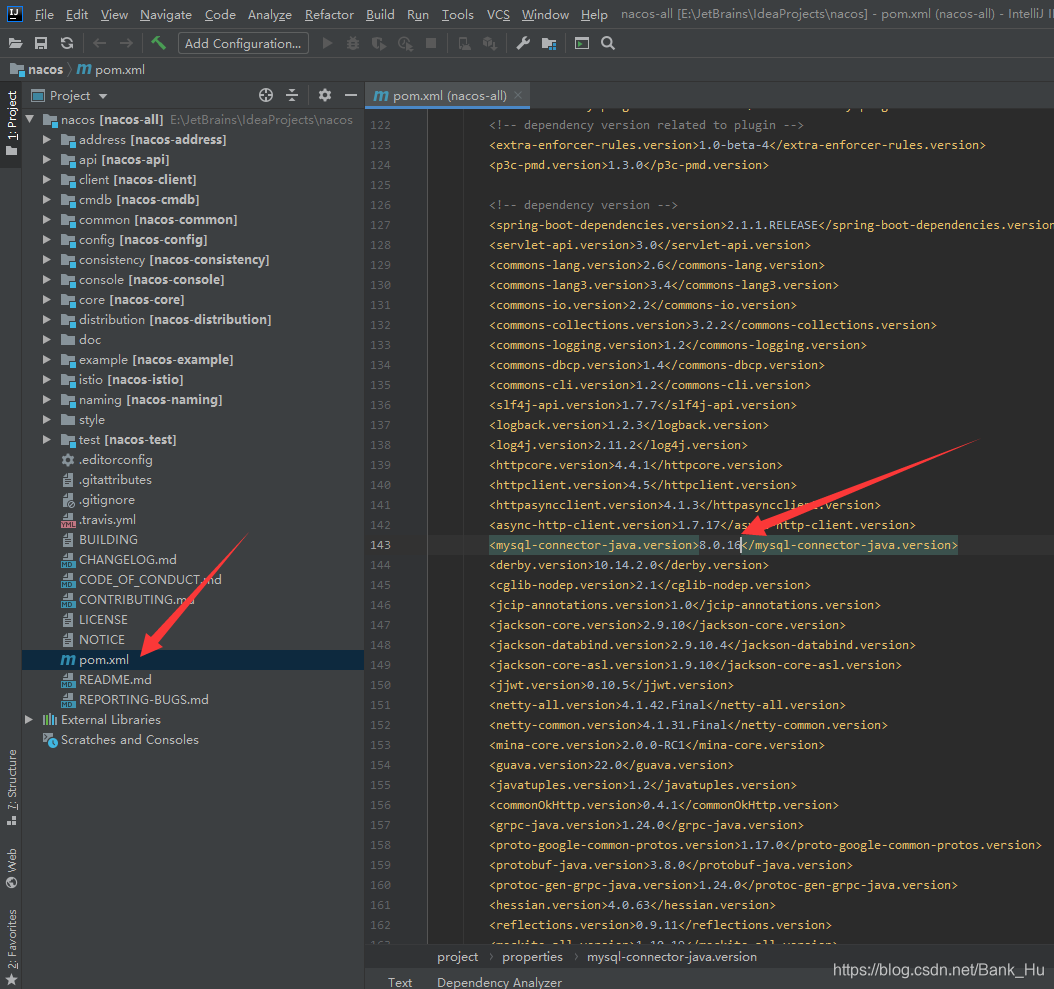Open Settings via the wrench icon

point(523,43)
